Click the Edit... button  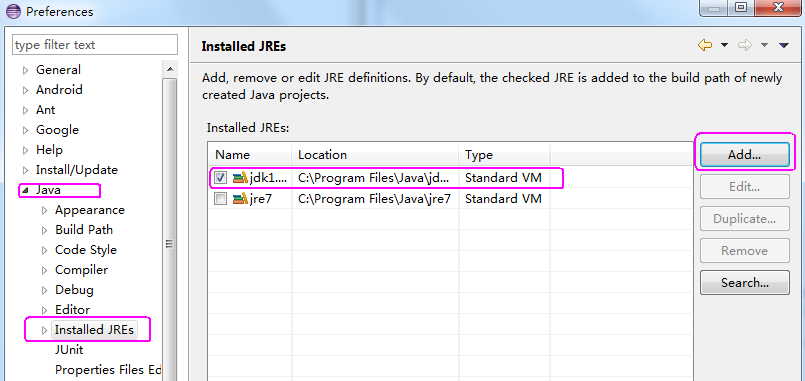pyautogui.click(x=744, y=187)
